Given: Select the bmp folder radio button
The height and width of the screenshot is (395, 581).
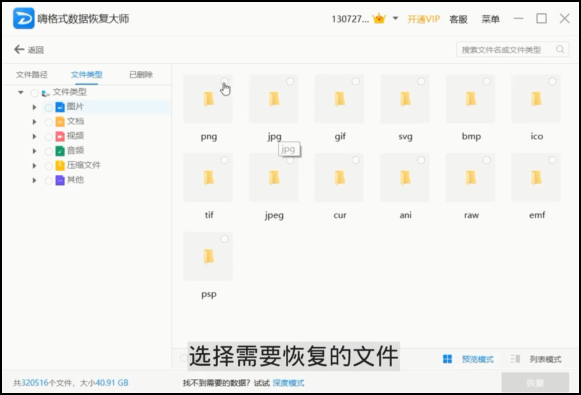Looking at the screenshot, I should pos(487,81).
